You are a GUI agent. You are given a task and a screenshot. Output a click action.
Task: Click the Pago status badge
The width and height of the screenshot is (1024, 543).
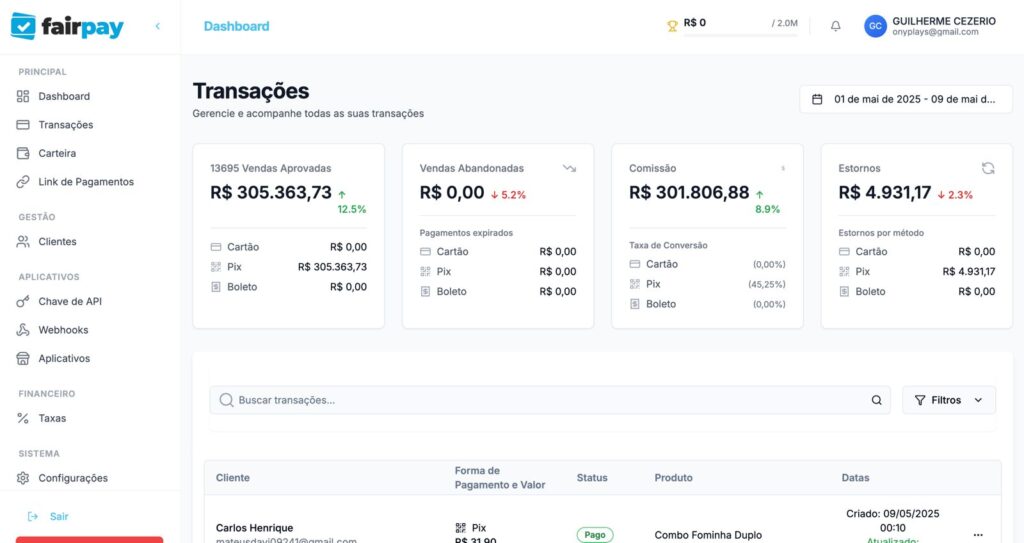tap(595, 535)
